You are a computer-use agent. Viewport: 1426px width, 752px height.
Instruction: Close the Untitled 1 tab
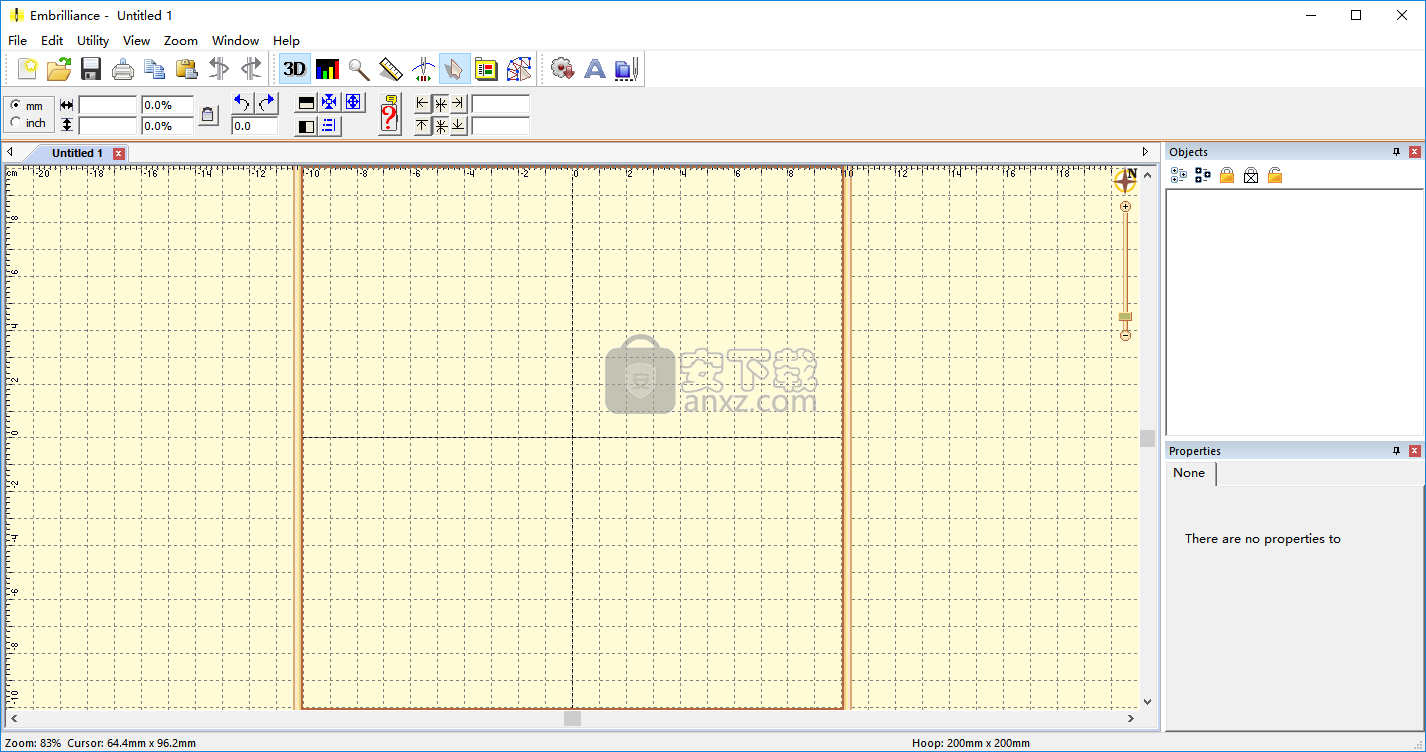click(x=119, y=153)
